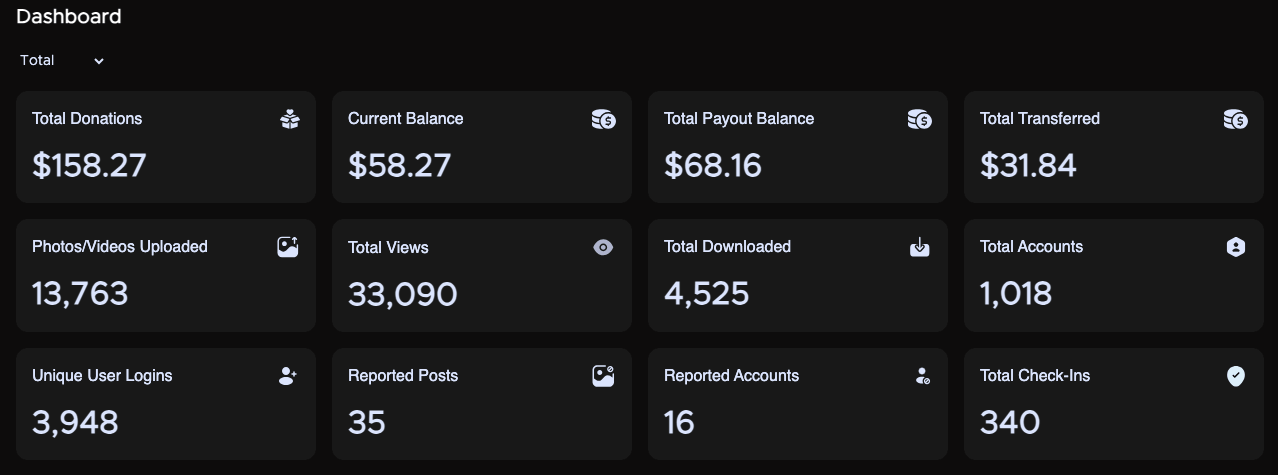Click the Total Donations card label

click(x=87, y=119)
